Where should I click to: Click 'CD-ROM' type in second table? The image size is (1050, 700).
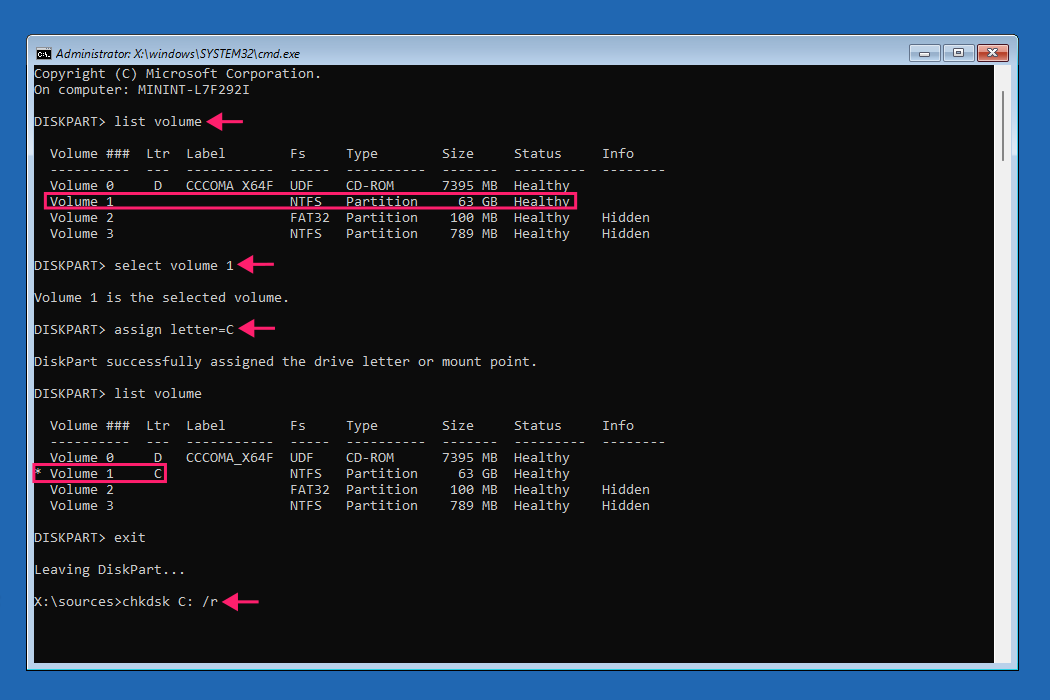coord(370,458)
